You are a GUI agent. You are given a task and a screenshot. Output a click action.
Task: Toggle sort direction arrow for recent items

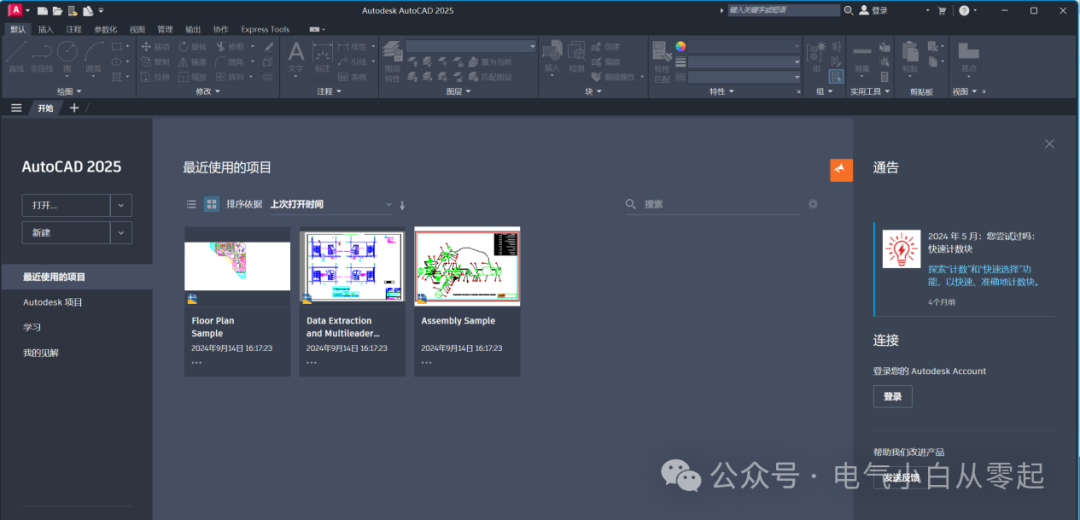tap(402, 205)
